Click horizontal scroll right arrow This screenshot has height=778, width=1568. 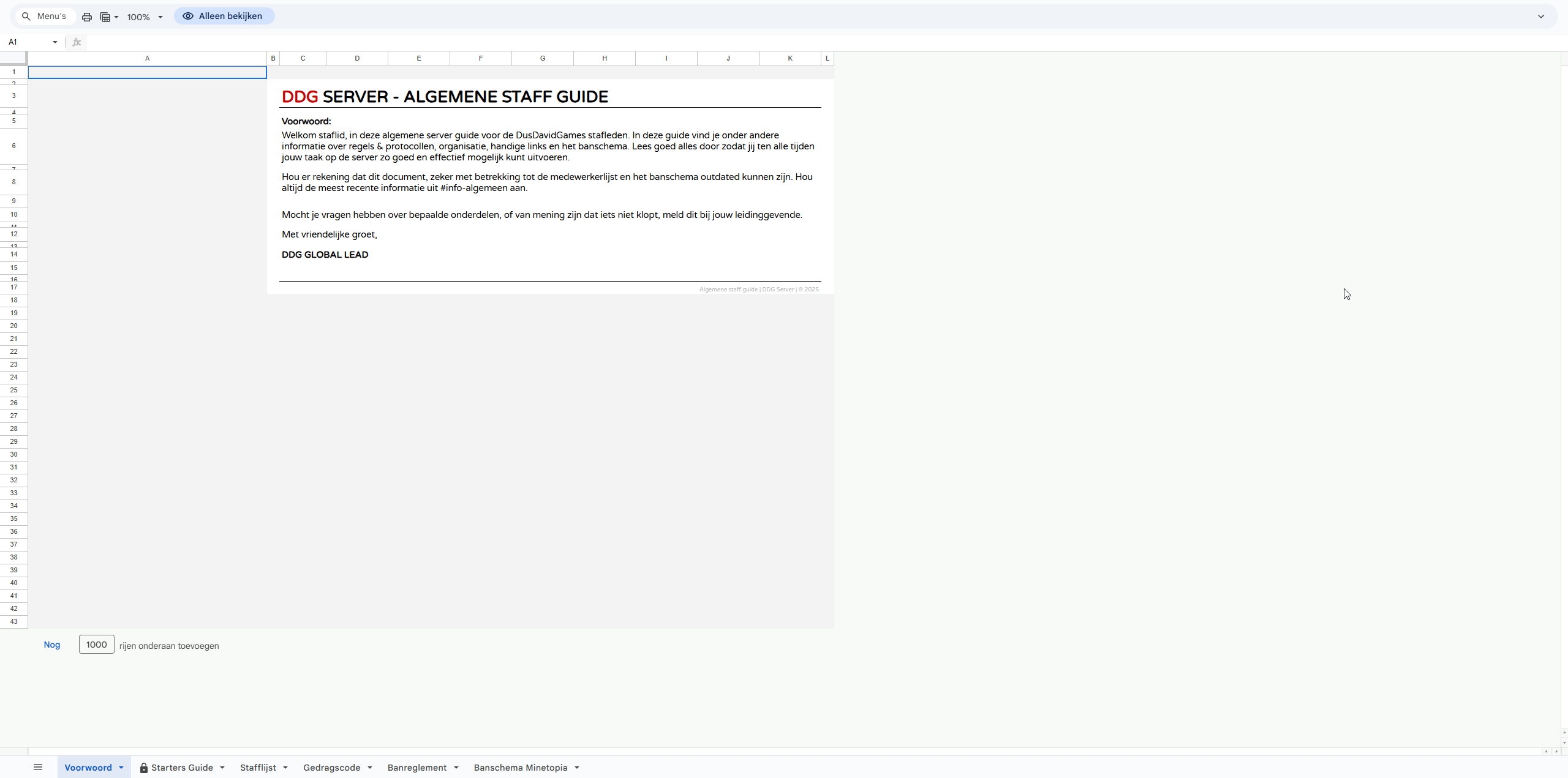point(1556,751)
